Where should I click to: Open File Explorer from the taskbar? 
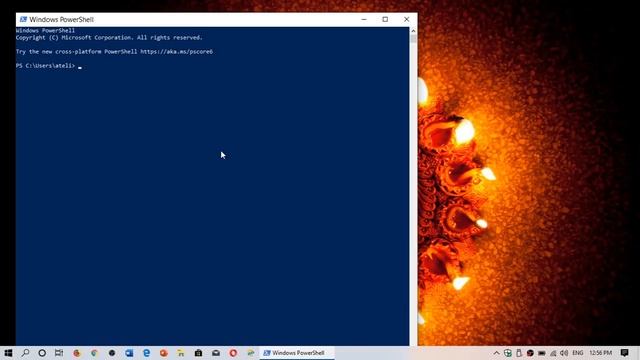click(x=181, y=353)
